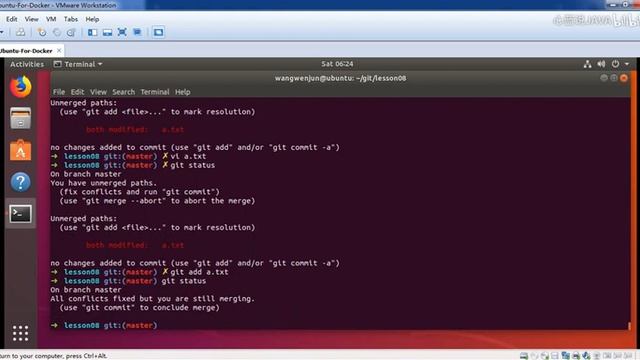Click the 'git add a.txt' command text
Image resolution: width=640 pixels, height=360 pixels.
(199, 272)
